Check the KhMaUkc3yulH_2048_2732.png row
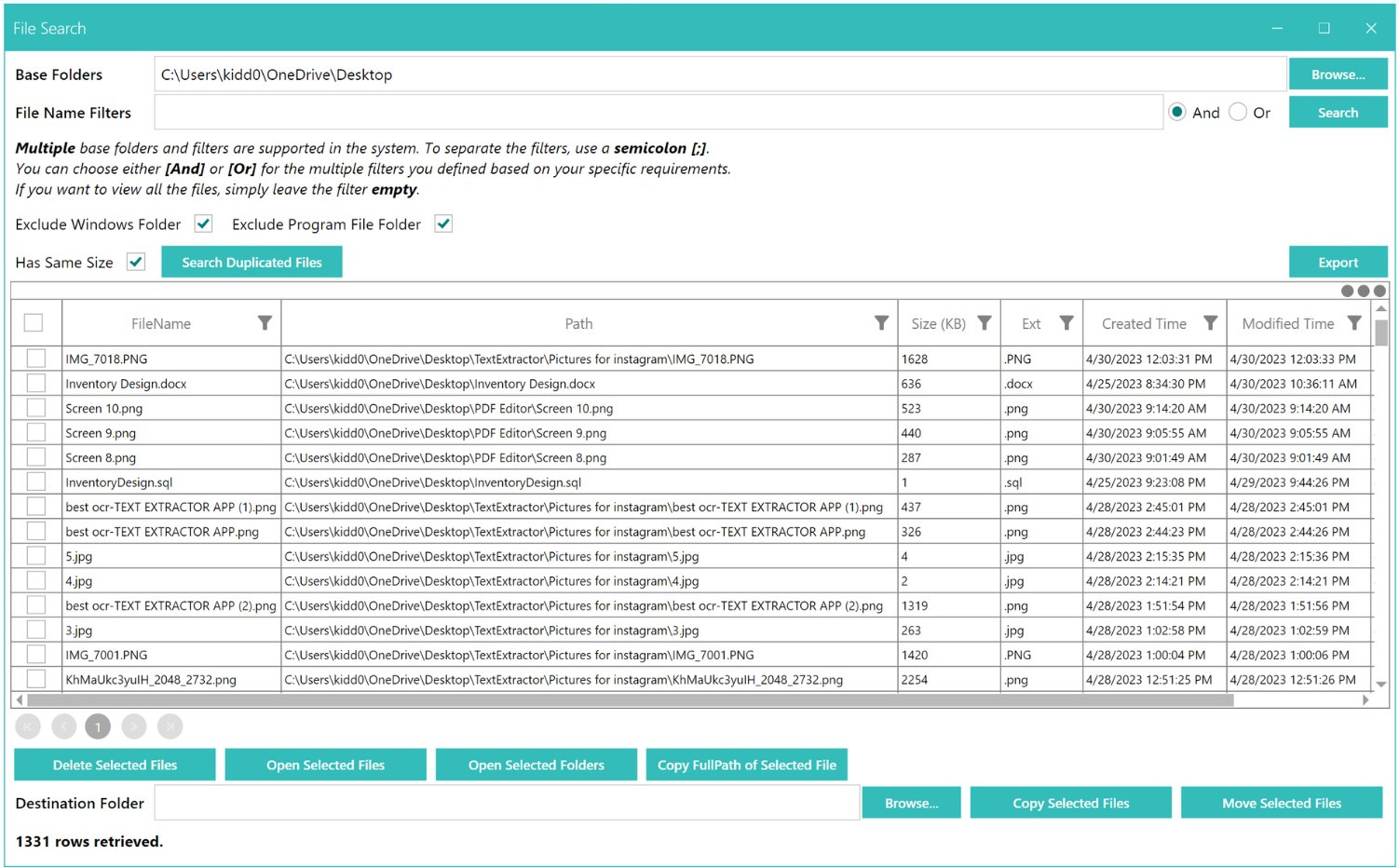Screen dimensions: 1399x868 (x=36, y=679)
